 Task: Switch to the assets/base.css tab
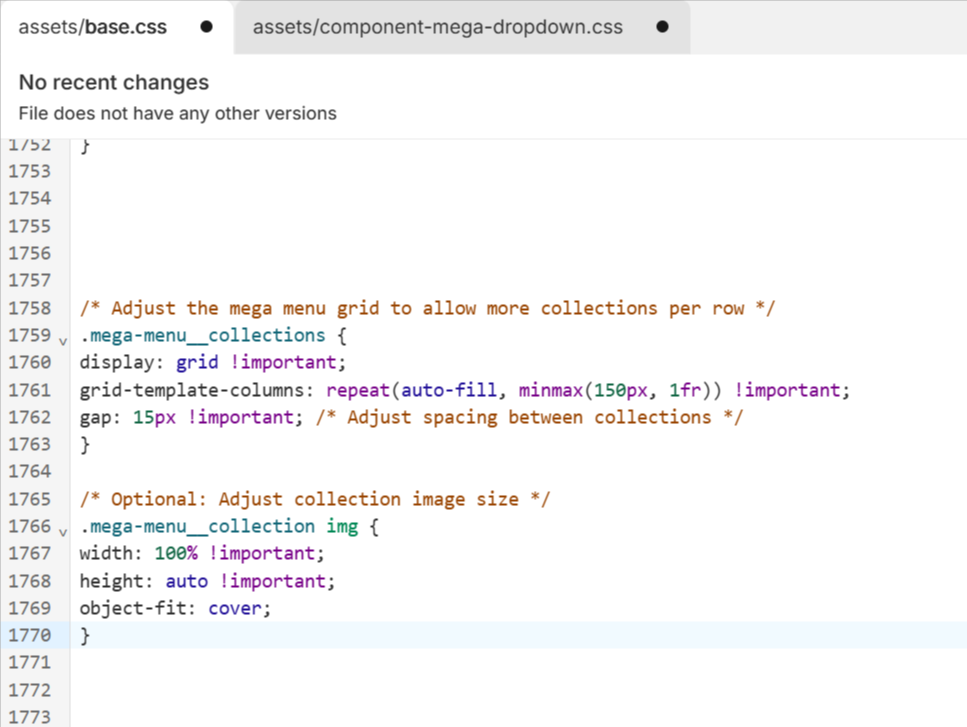[x=94, y=27]
